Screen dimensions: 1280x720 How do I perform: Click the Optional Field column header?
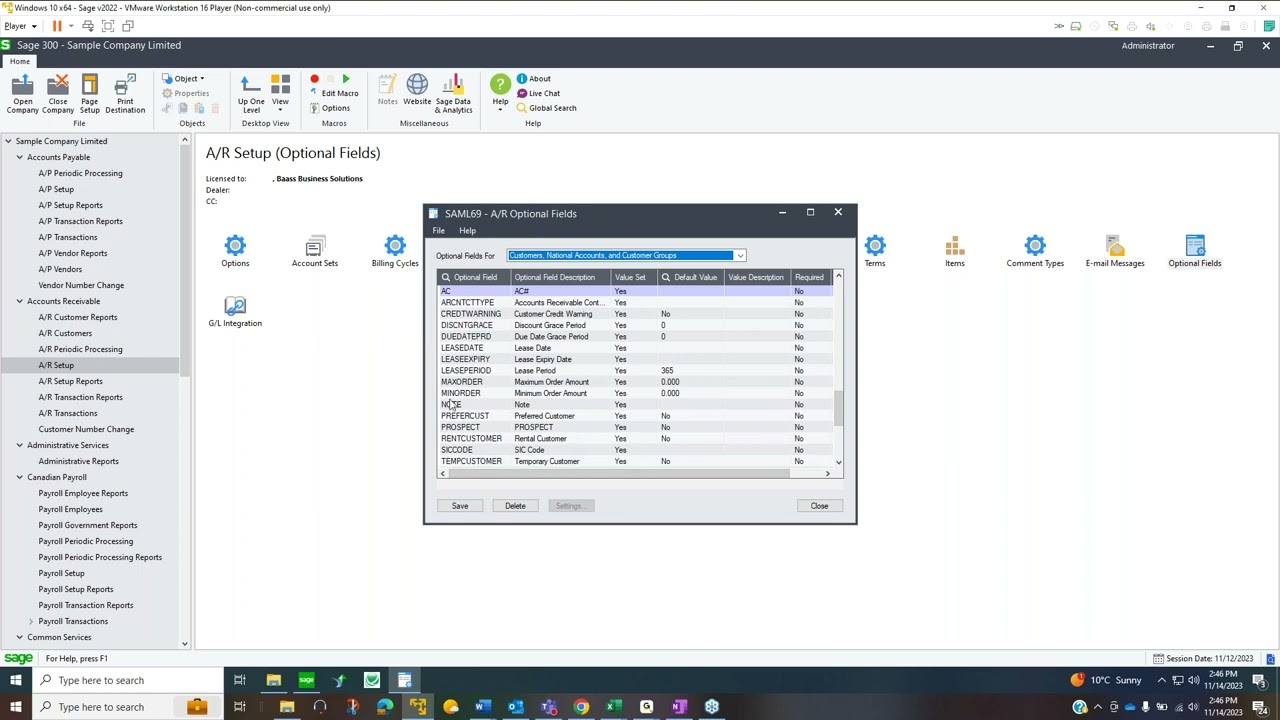pos(474,278)
